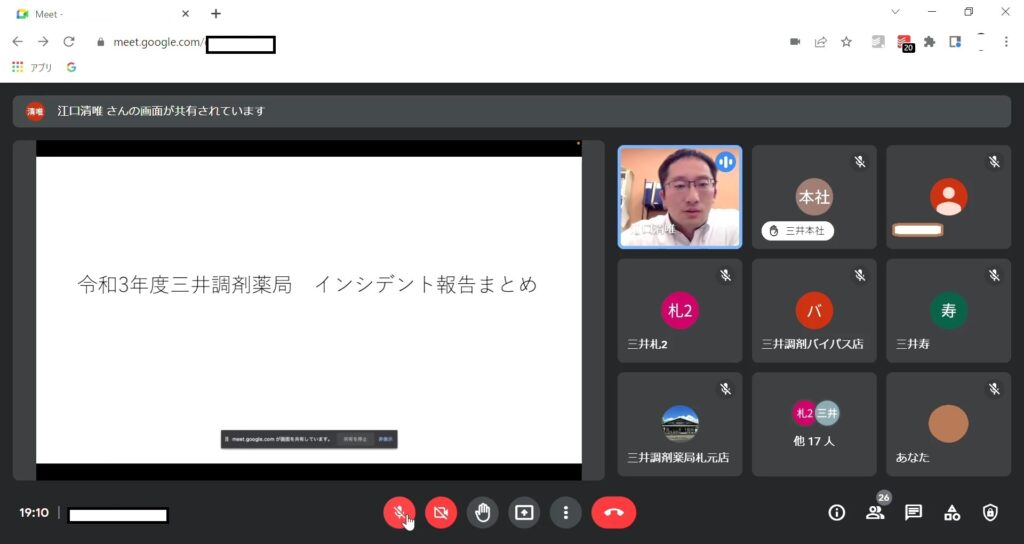
Task: Close the Meet browser tab
Action: coord(185,14)
